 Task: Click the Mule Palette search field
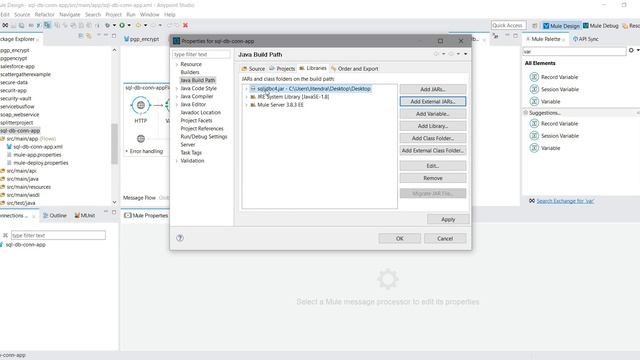(x=574, y=51)
